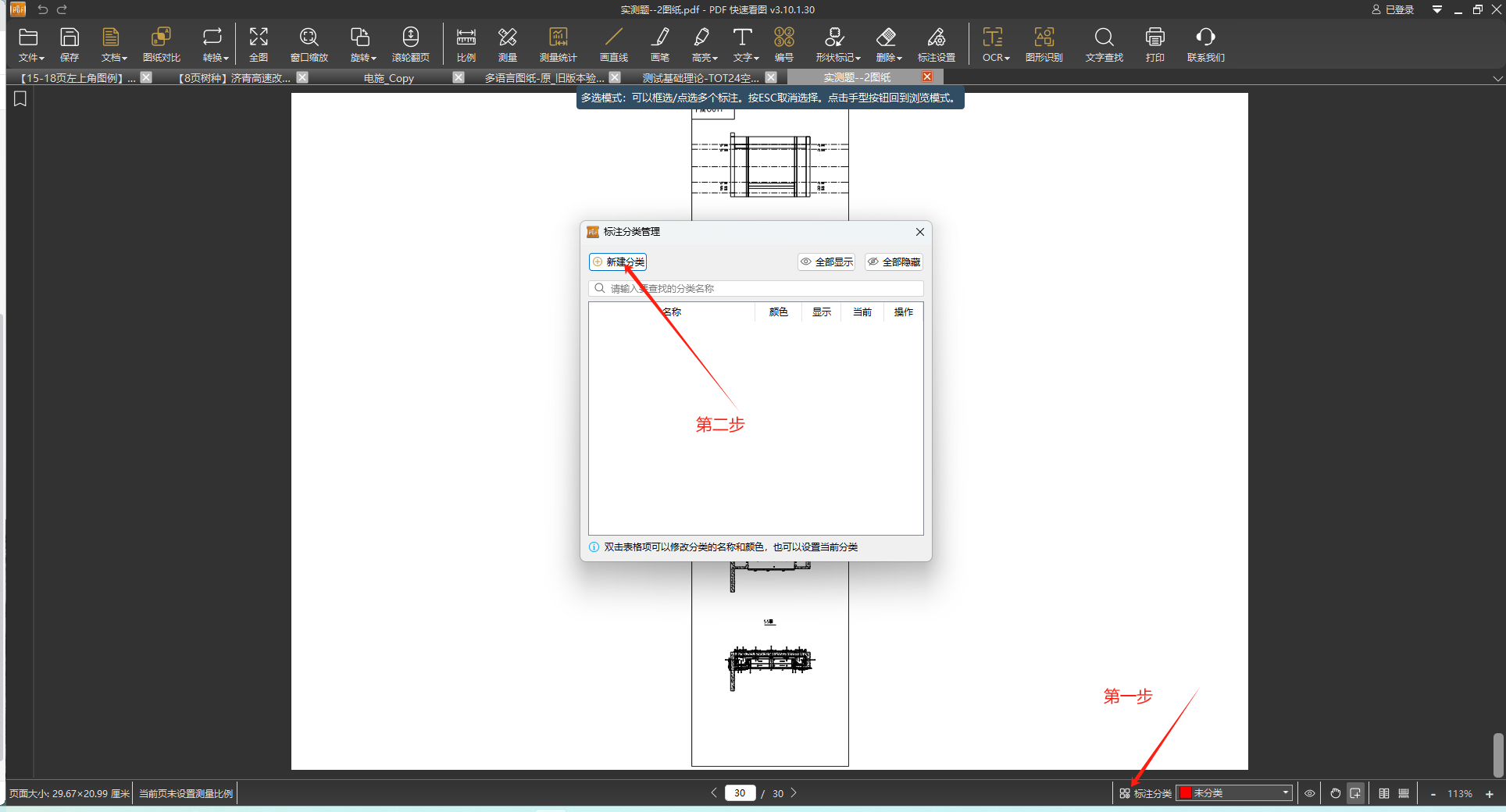
Task: Switch to the 电施_Copy tab
Action: (x=389, y=78)
